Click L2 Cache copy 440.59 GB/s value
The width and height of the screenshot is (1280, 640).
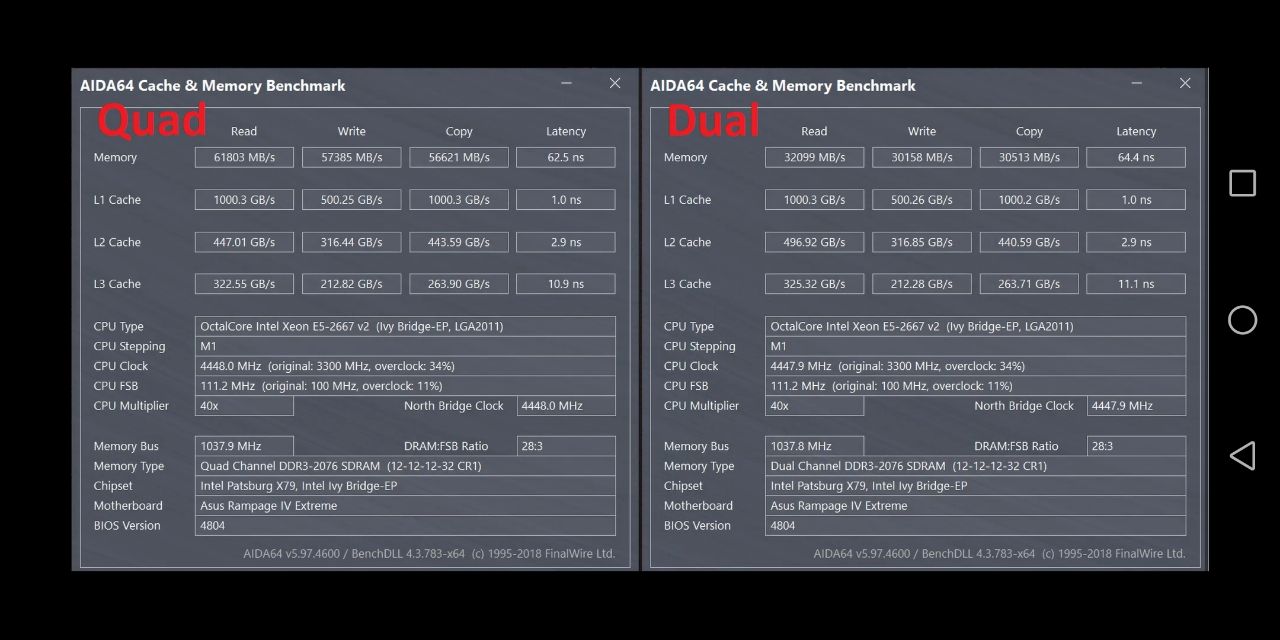(1029, 242)
